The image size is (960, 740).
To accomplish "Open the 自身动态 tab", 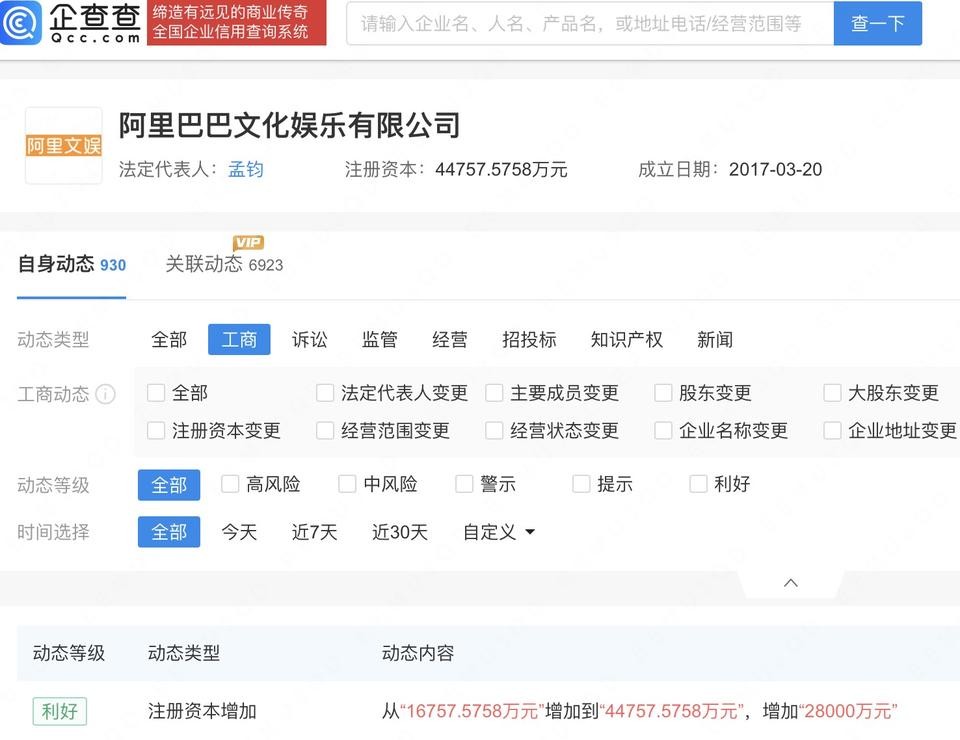I will [56, 264].
